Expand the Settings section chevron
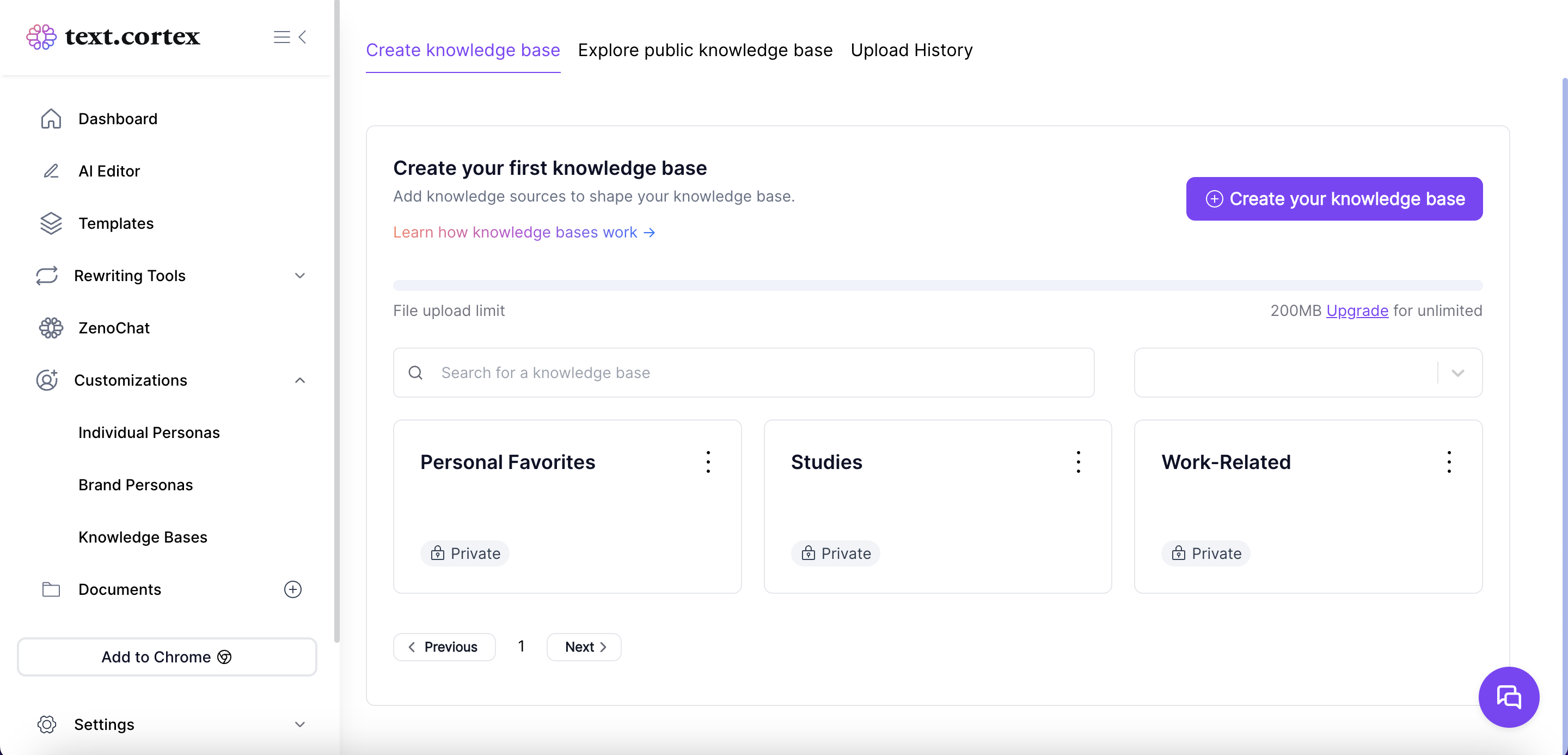 point(300,724)
